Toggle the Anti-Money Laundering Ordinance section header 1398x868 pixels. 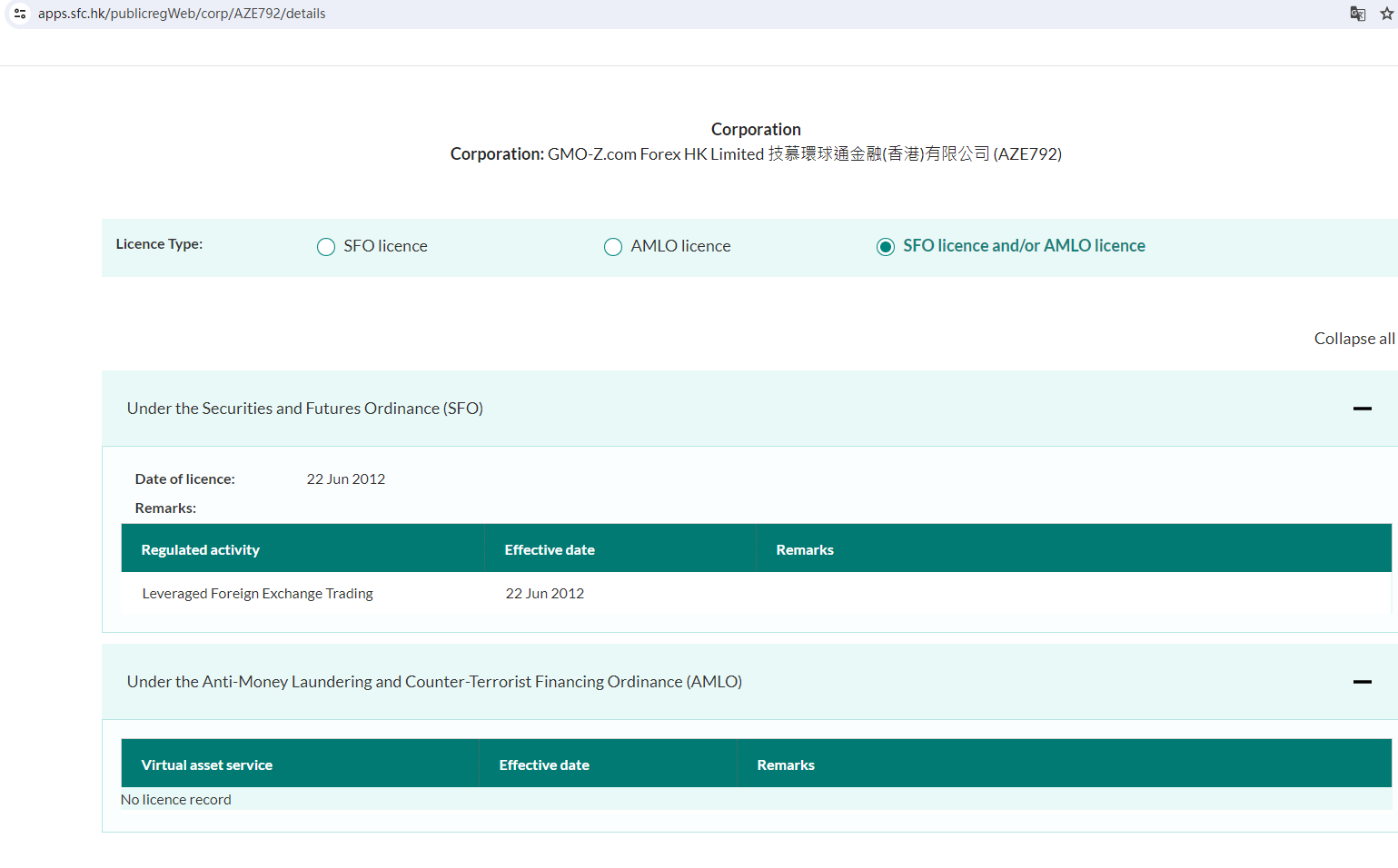[x=434, y=682]
